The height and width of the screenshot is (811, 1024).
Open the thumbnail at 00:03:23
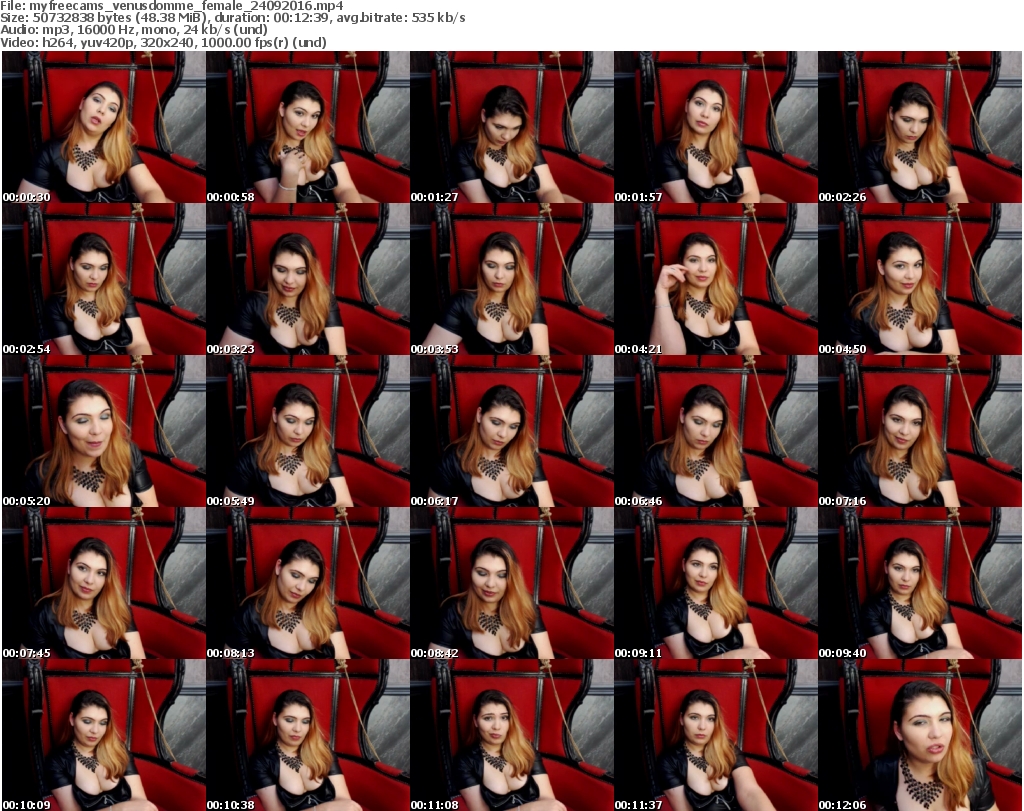click(308, 279)
